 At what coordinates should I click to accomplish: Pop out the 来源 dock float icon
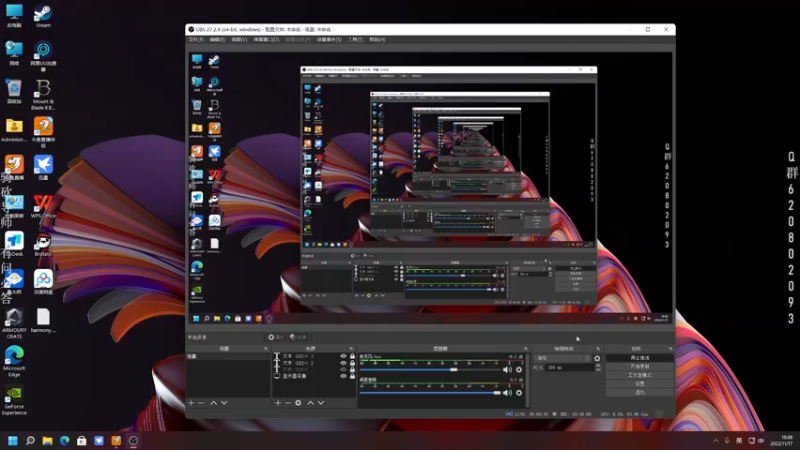point(351,348)
